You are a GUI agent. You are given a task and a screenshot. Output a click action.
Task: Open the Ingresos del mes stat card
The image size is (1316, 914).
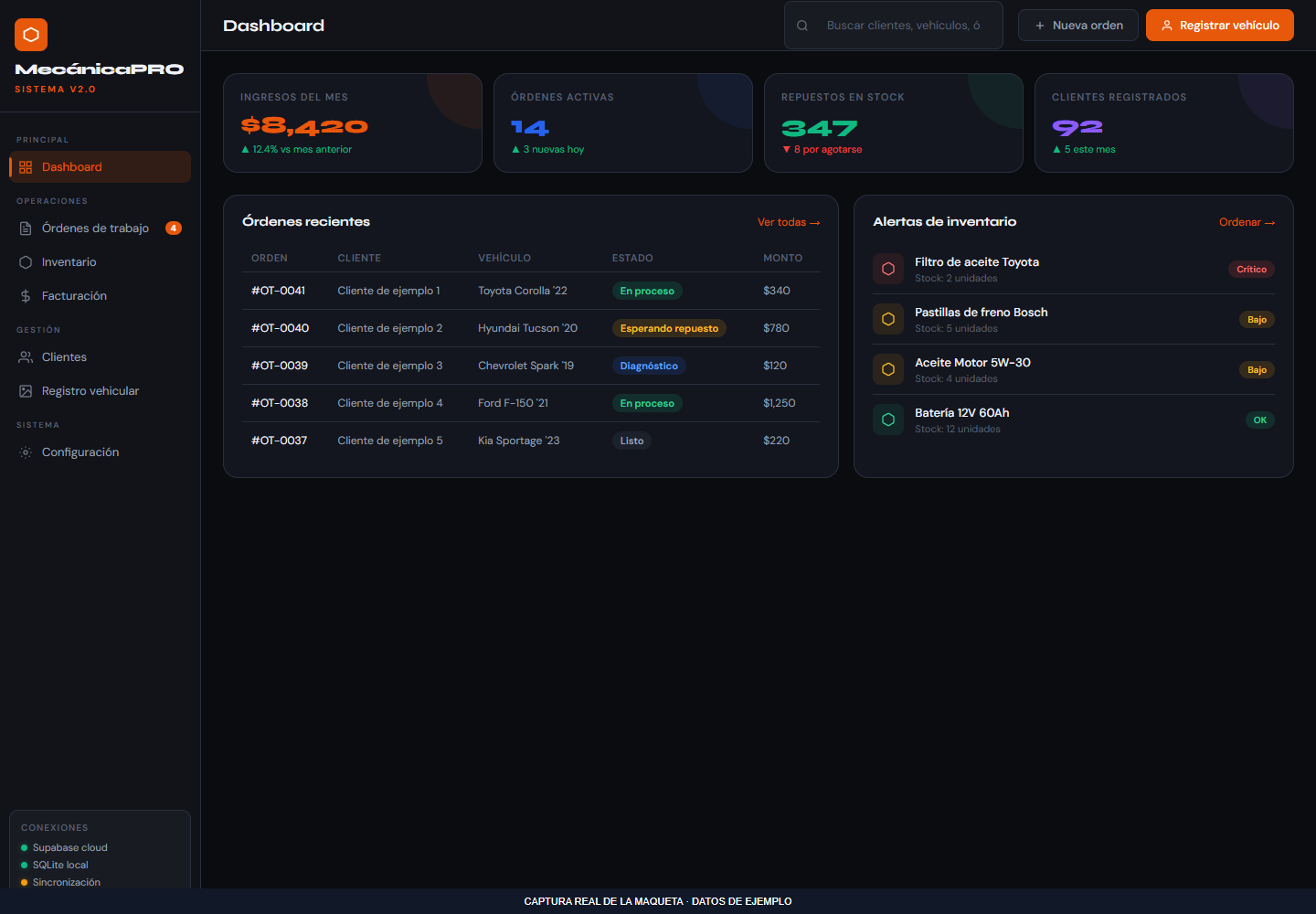click(353, 122)
